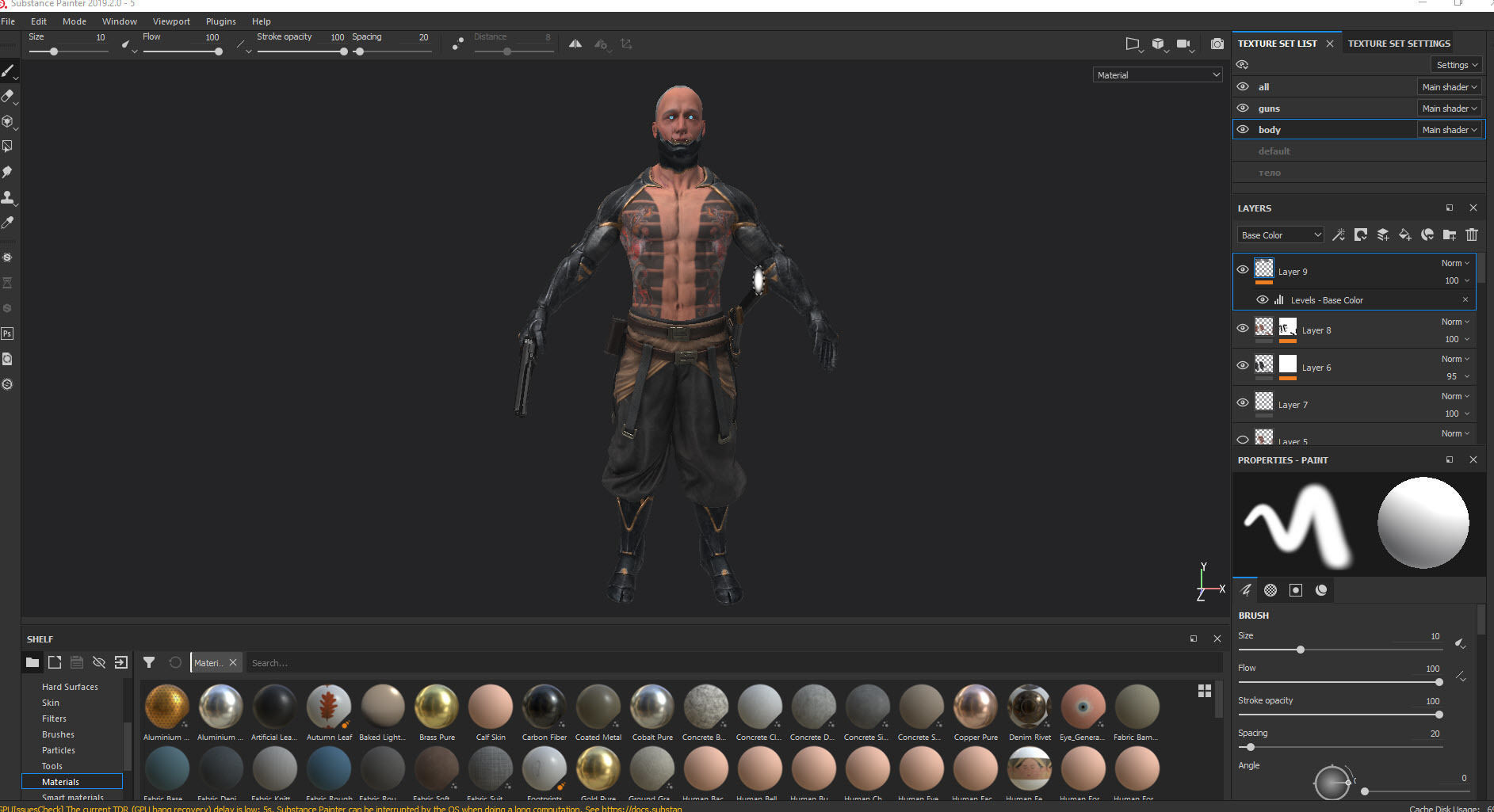This screenshot has width=1494, height=812.
Task: Toggle visibility of Layer 9
Action: point(1243,270)
